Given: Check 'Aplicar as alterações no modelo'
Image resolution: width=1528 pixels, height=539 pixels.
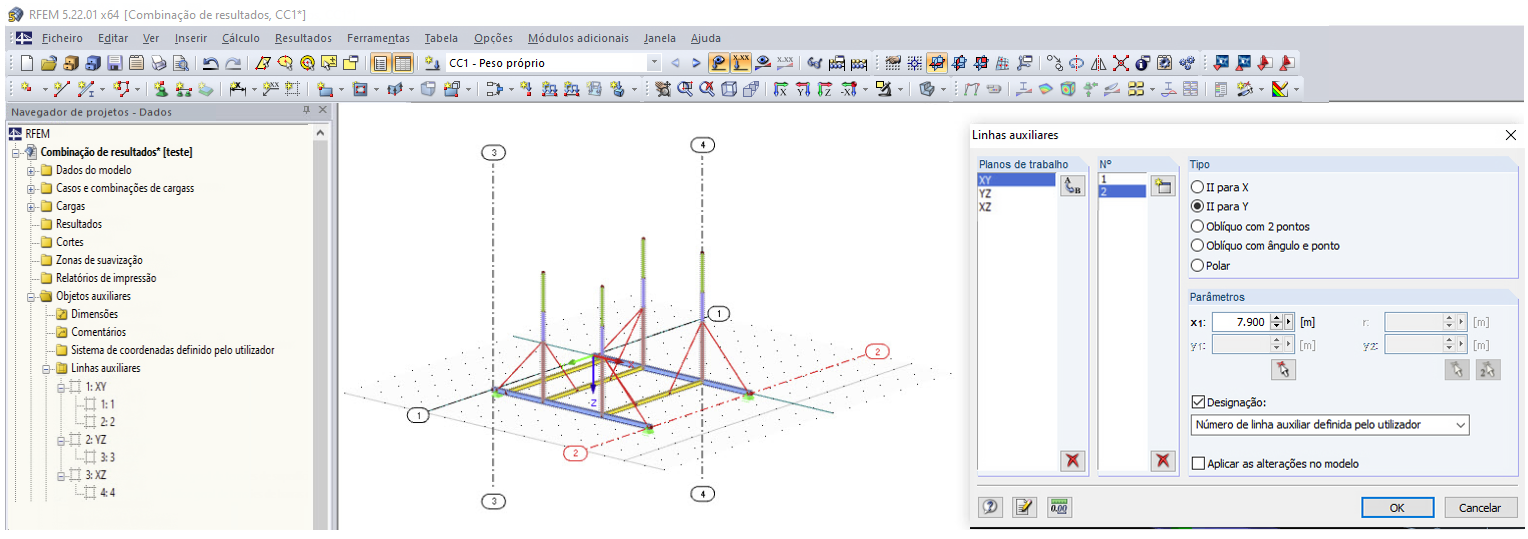Looking at the screenshot, I should point(1199,463).
